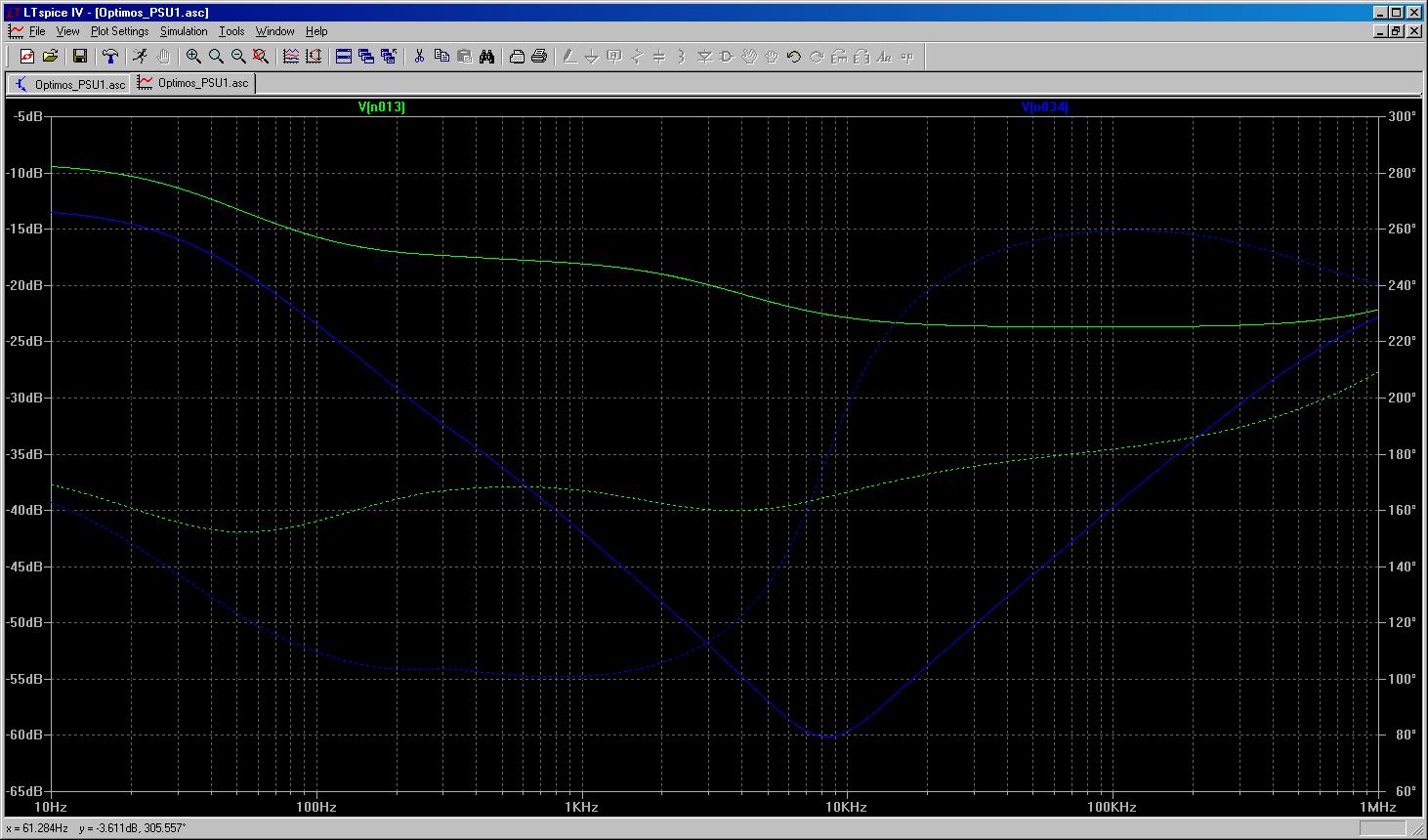The image size is (1428, 840).
Task: Place an inductor component
Action: click(x=682, y=57)
